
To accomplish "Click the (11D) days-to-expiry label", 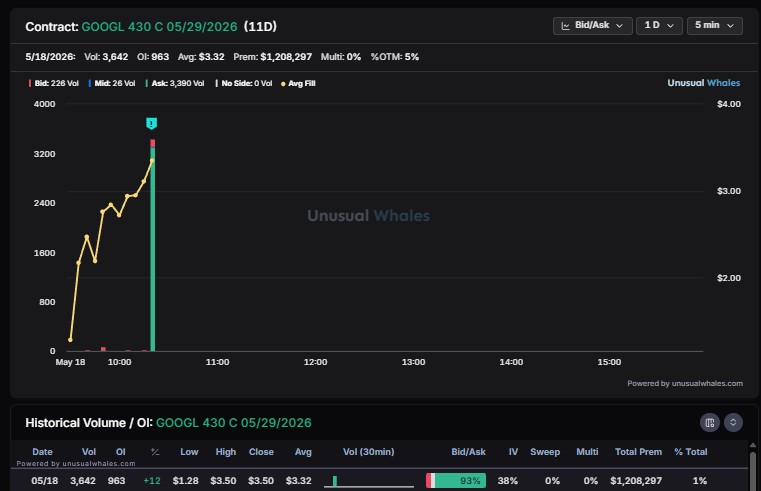I will 260,27.
